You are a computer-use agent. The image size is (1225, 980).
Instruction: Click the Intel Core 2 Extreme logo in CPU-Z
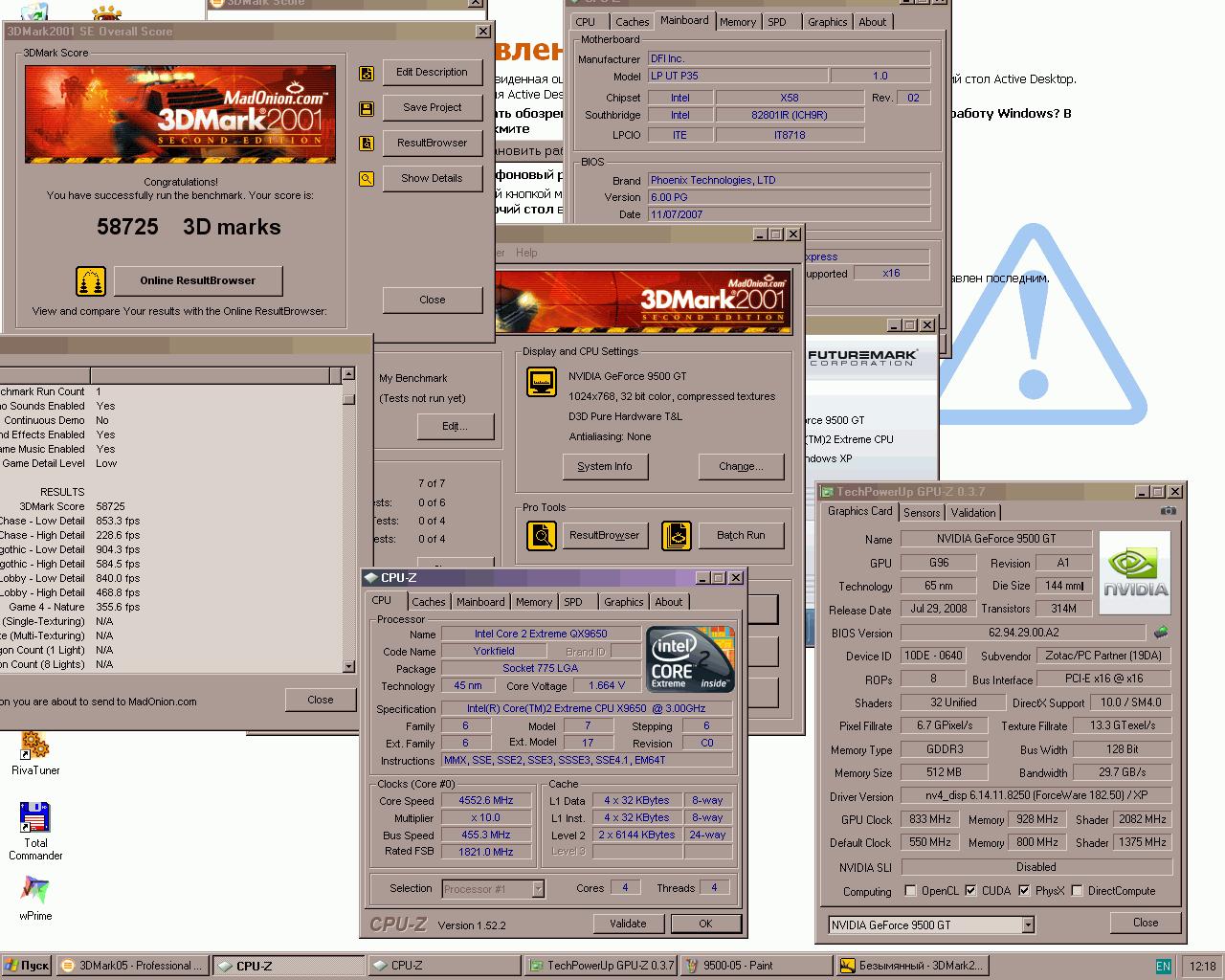690,658
